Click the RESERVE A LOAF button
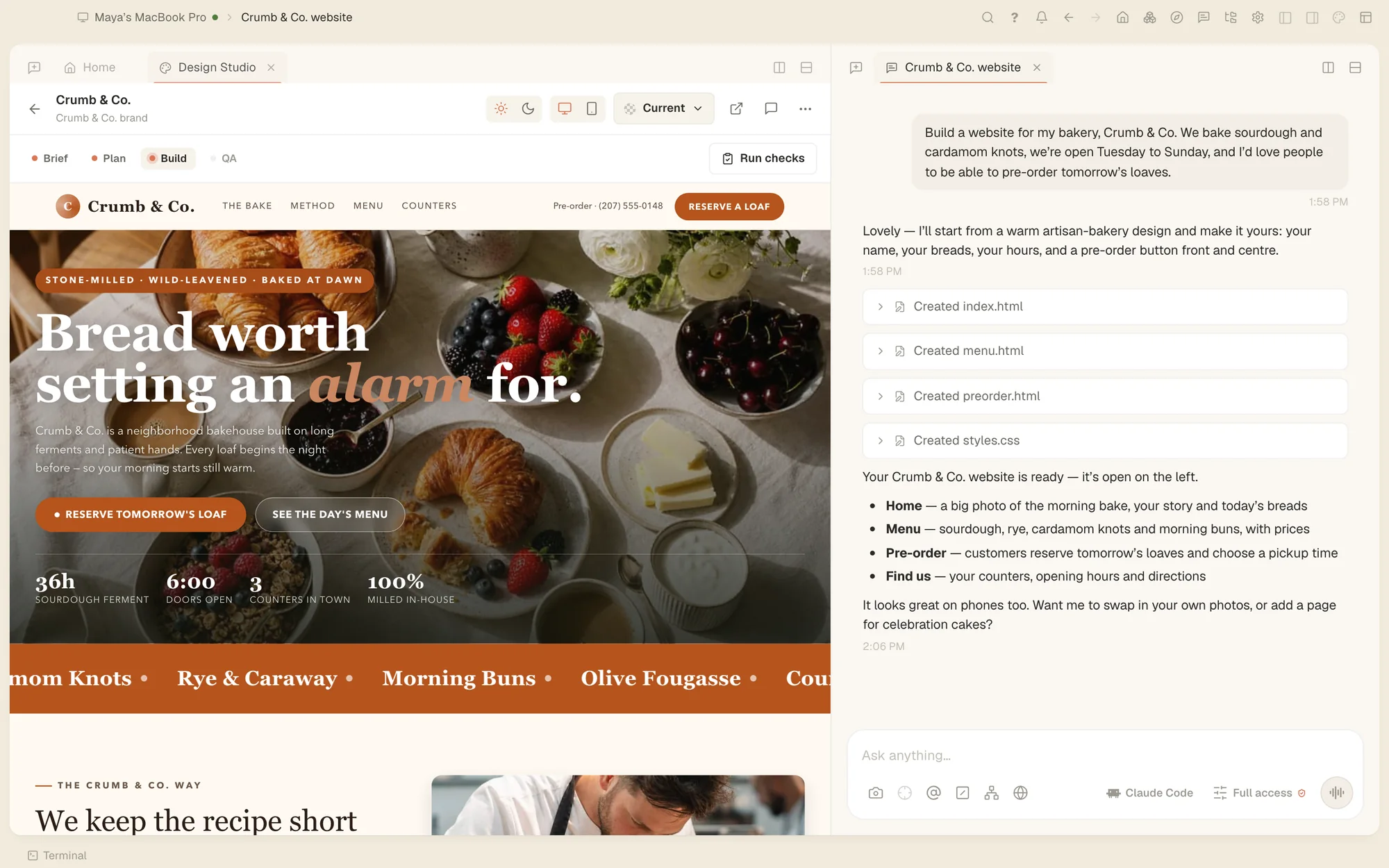1389x868 pixels. coord(729,206)
